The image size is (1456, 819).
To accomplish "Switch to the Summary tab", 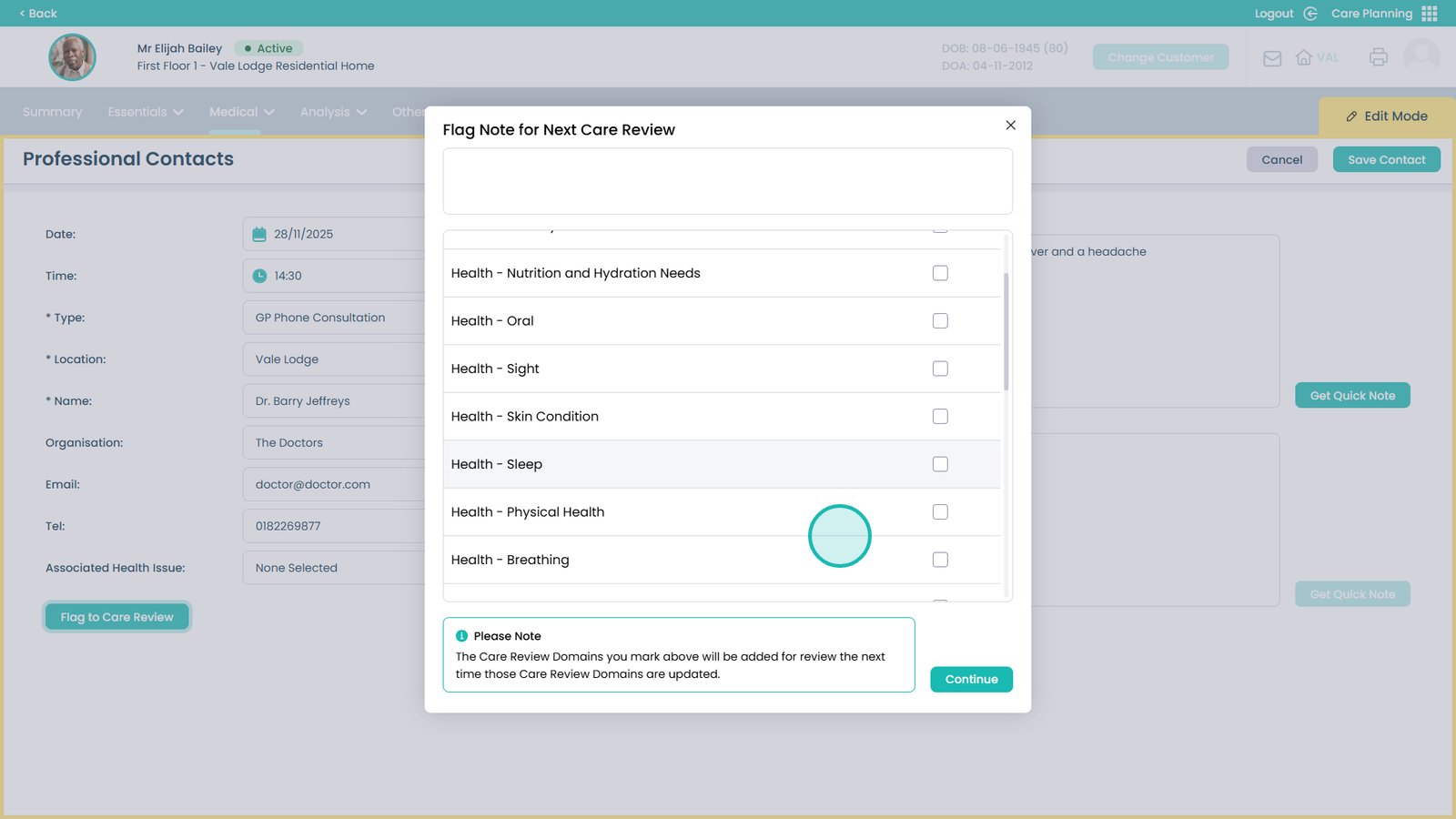I will (x=52, y=112).
